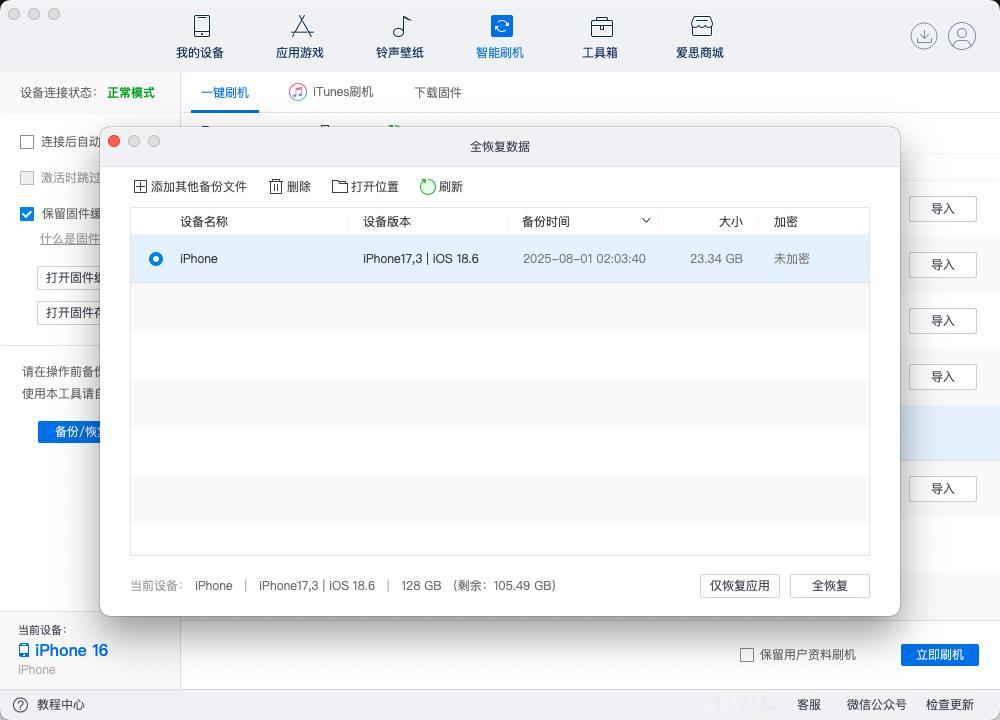
Task: Close the 全恢复数据 dialog
Action: pos(114,141)
